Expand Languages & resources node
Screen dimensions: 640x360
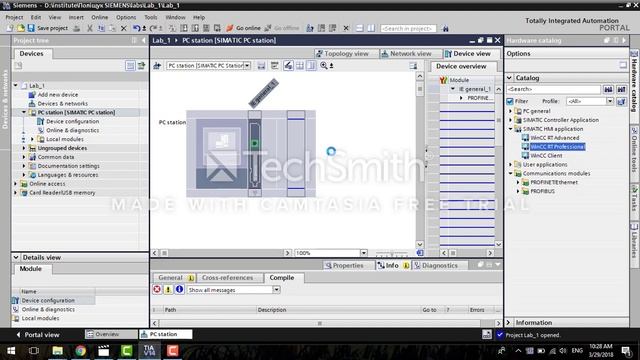(24, 175)
